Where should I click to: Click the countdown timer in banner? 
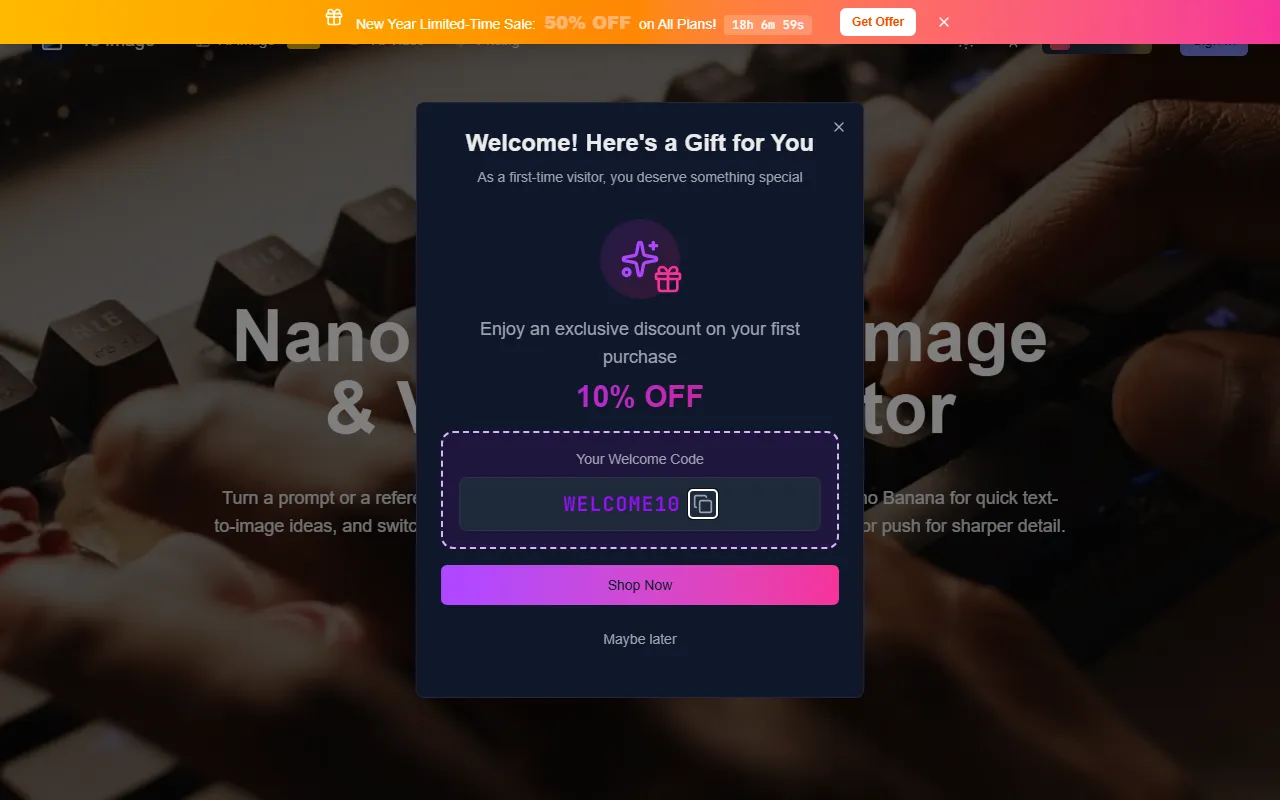tap(767, 24)
